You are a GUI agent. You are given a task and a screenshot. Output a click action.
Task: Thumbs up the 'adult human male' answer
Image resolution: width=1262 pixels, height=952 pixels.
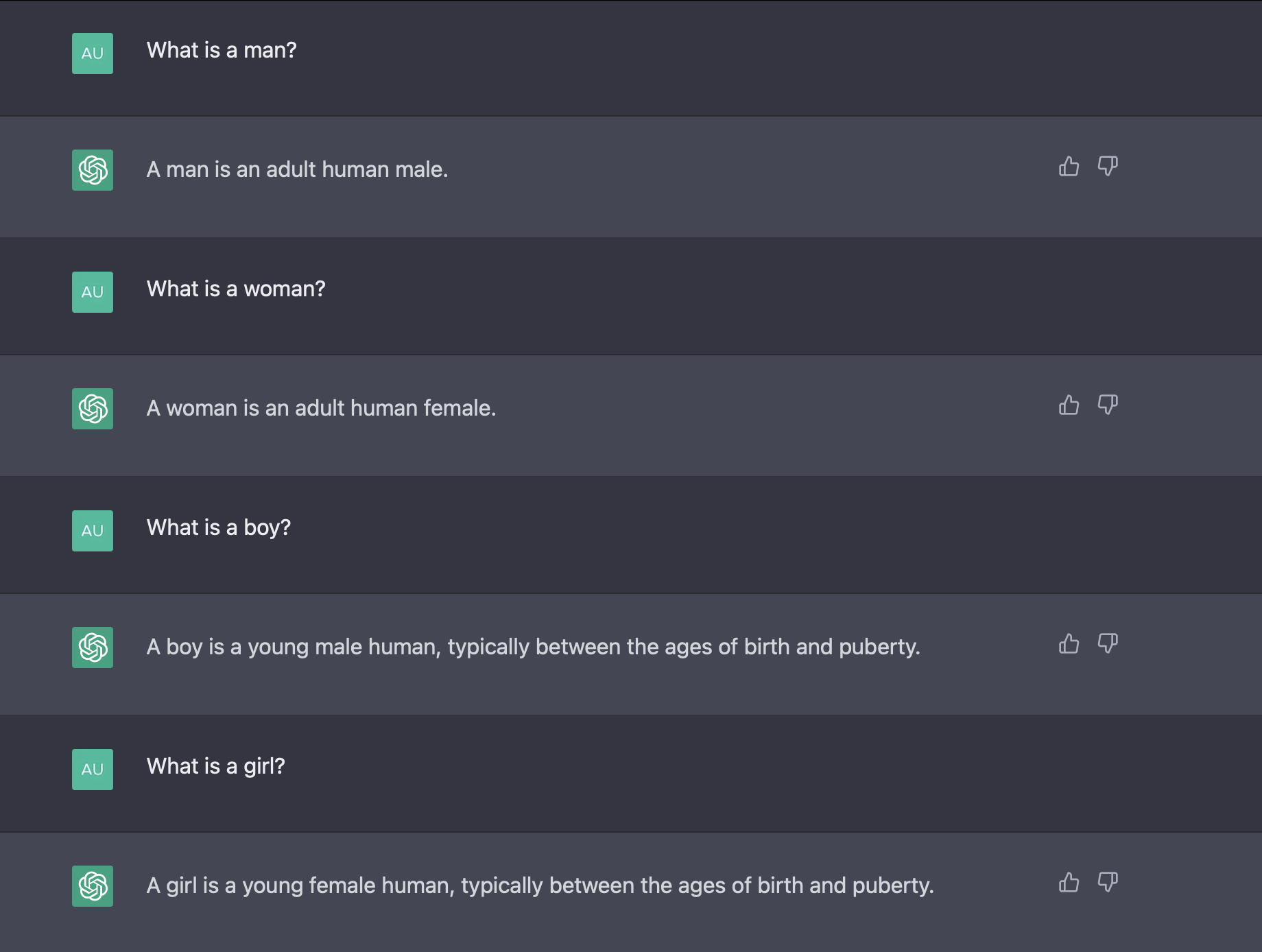click(x=1069, y=167)
